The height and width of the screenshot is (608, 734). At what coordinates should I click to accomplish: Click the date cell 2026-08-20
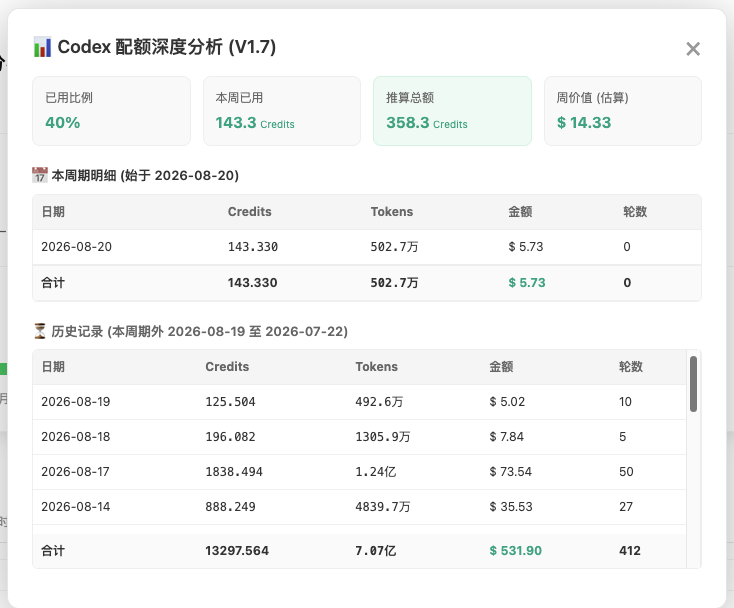point(76,247)
